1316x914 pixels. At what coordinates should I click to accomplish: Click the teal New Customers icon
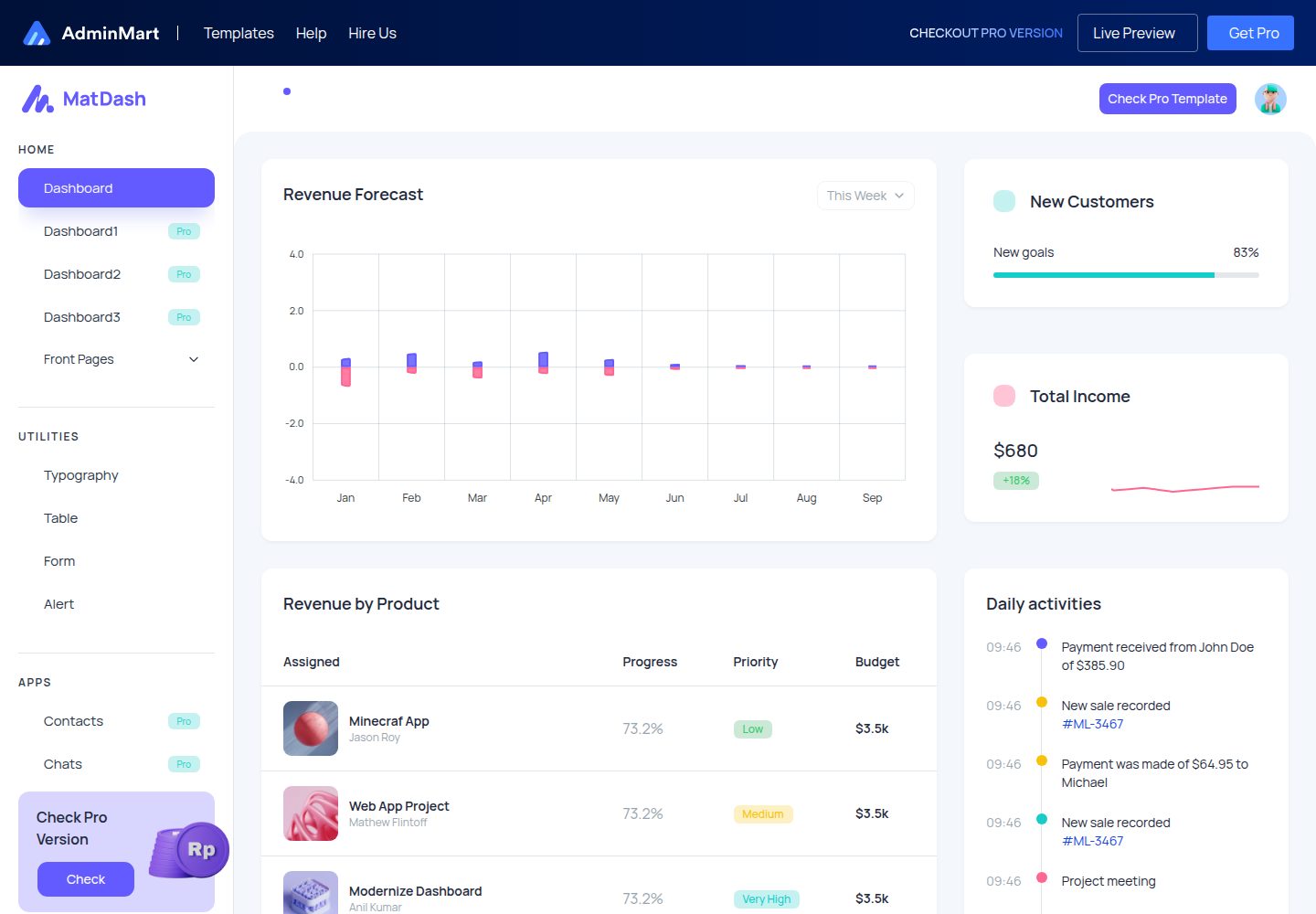1004,201
